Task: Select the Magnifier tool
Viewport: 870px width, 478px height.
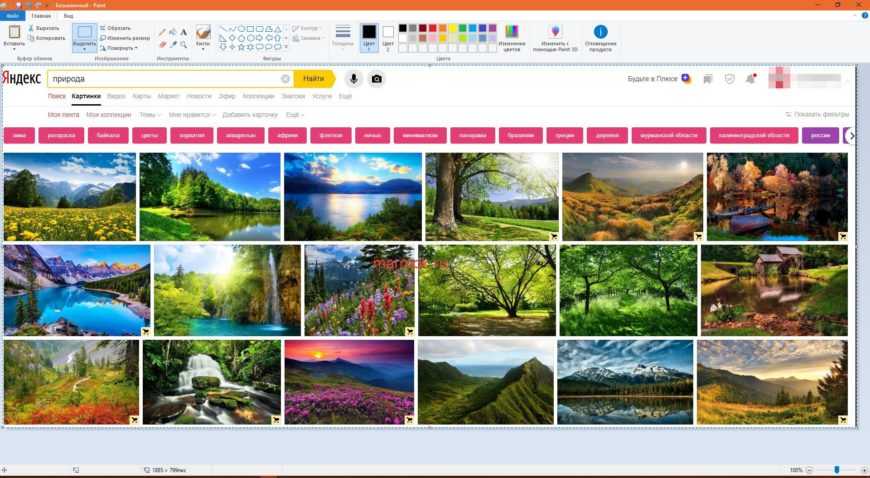Action: point(184,44)
